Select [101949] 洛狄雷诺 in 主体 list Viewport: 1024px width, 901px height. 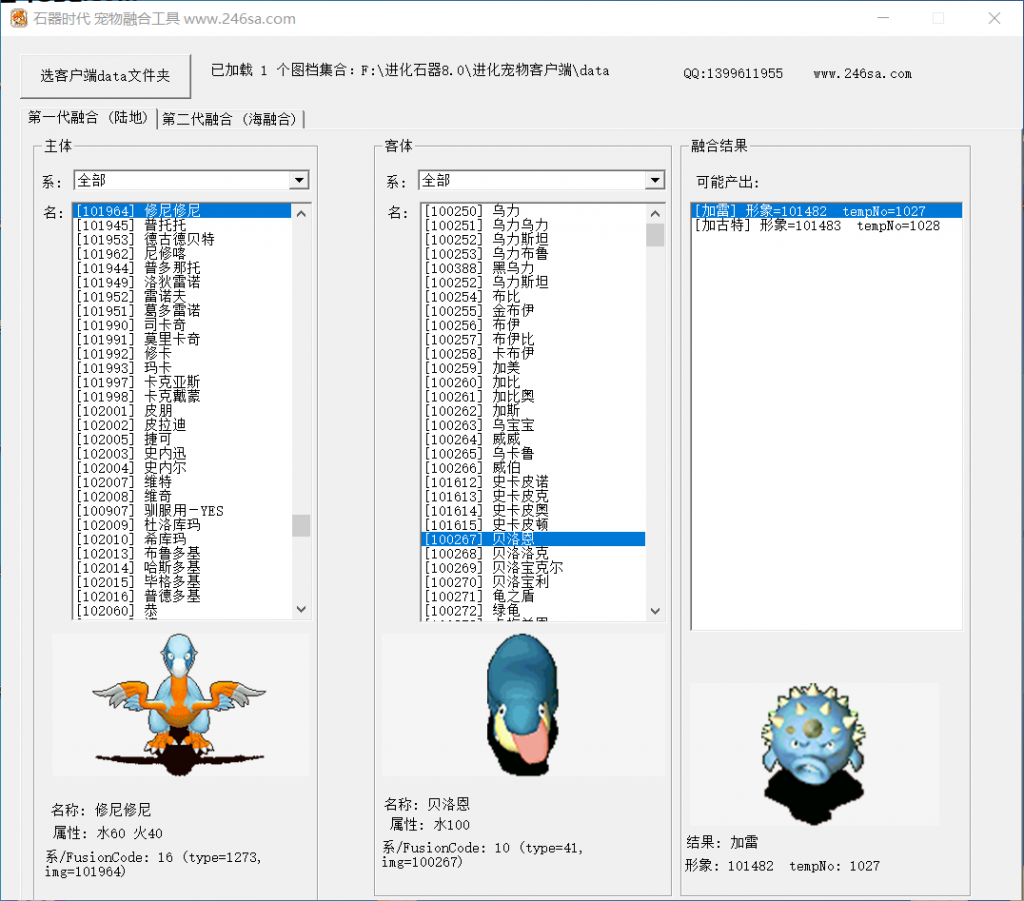point(182,282)
